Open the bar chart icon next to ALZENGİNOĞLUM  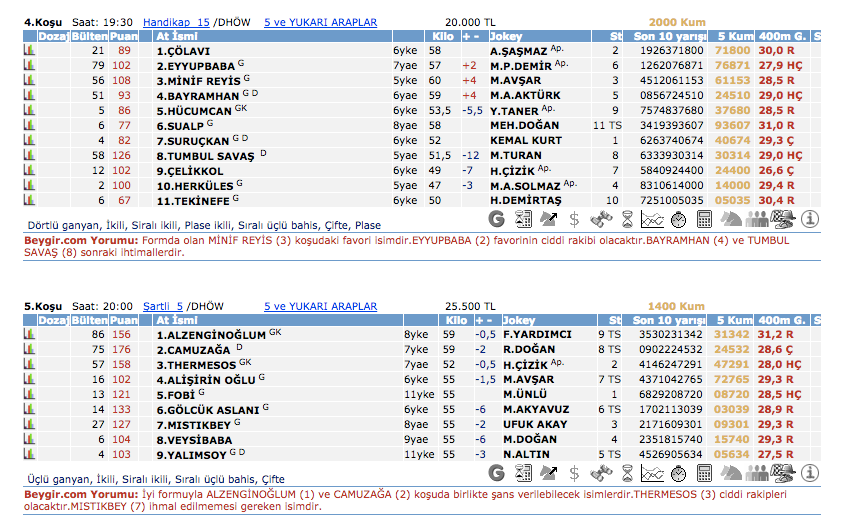[30, 335]
